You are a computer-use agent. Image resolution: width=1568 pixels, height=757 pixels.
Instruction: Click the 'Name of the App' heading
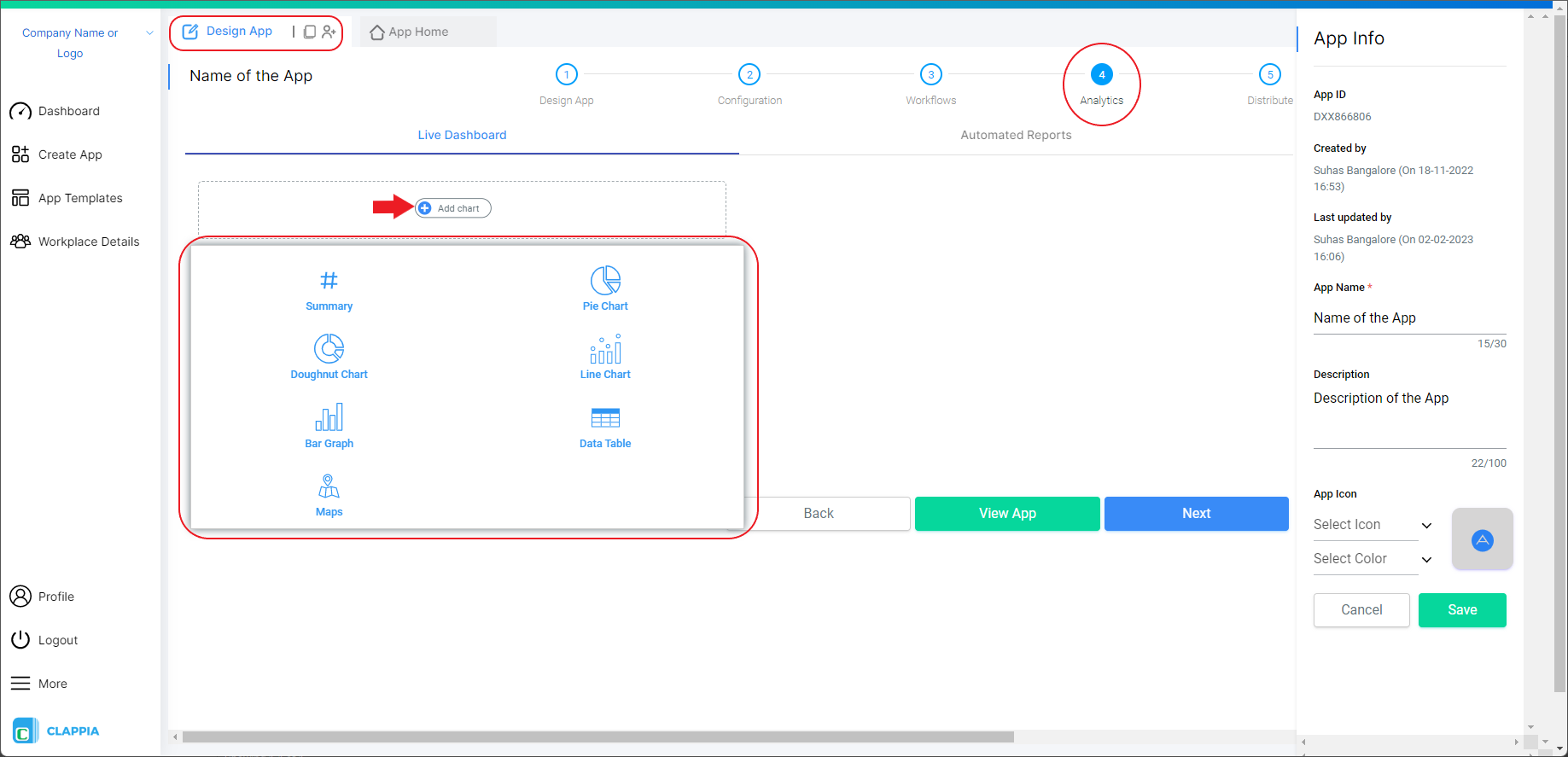pyautogui.click(x=251, y=76)
